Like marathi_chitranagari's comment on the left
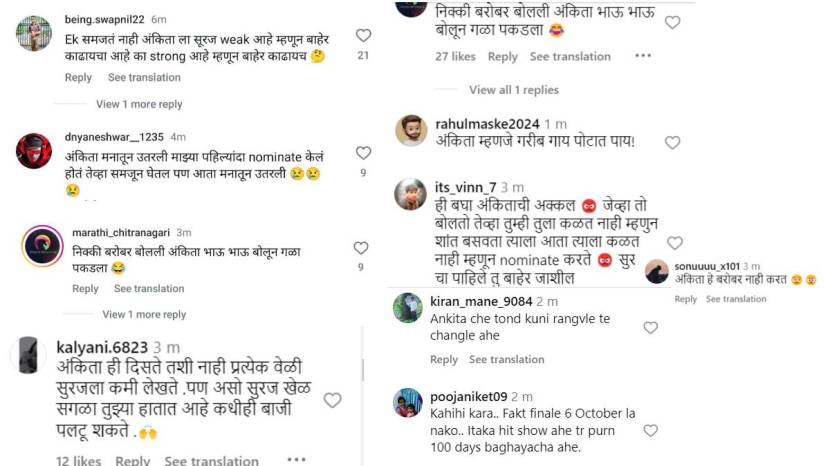 click(360, 248)
